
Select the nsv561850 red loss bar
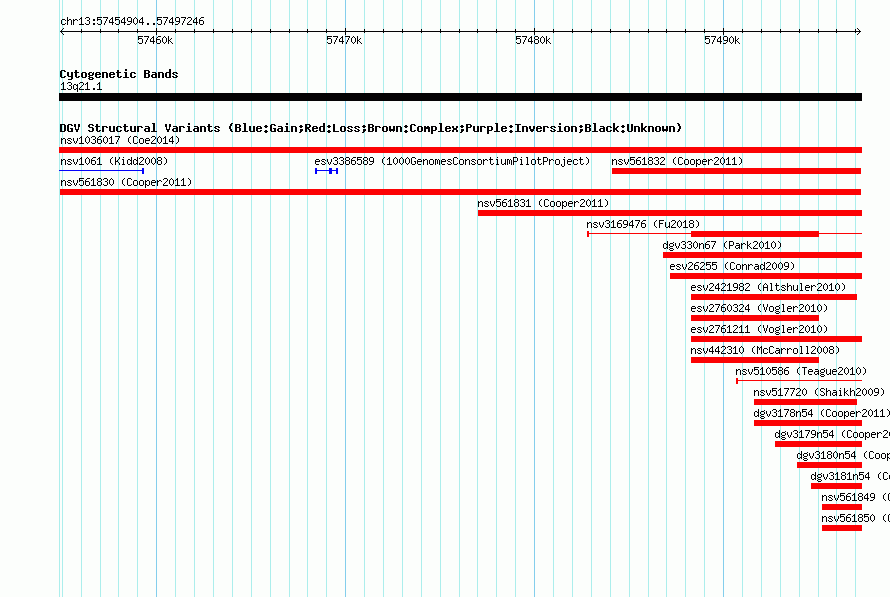[842, 528]
